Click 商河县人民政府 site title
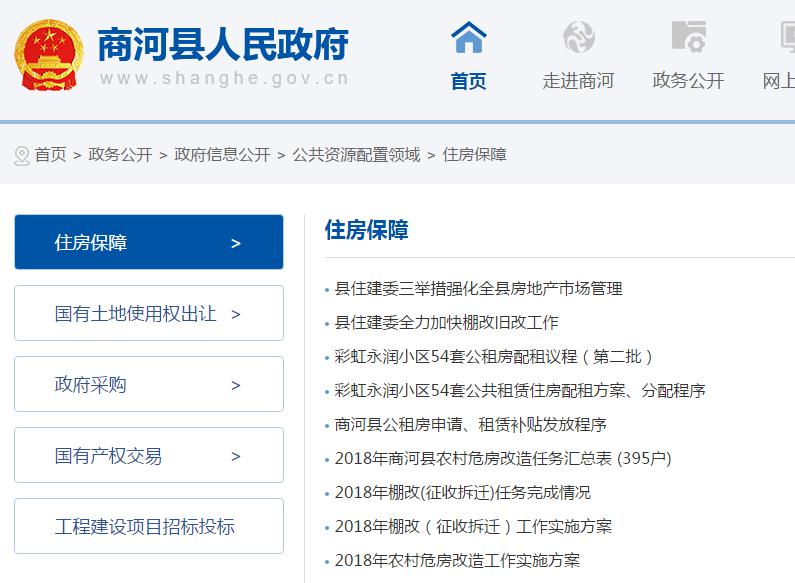Image resolution: width=795 pixels, height=583 pixels. (x=223, y=45)
